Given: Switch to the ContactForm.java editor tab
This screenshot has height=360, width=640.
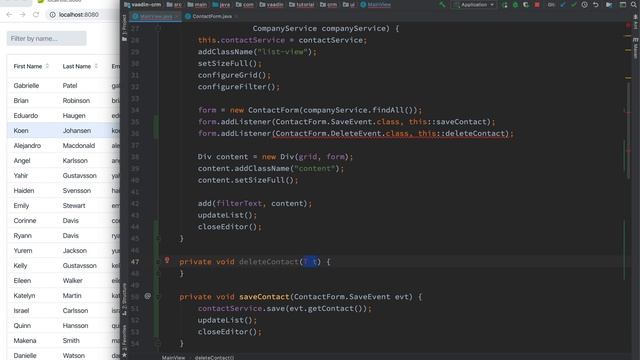Looking at the screenshot, I should tap(210, 16).
